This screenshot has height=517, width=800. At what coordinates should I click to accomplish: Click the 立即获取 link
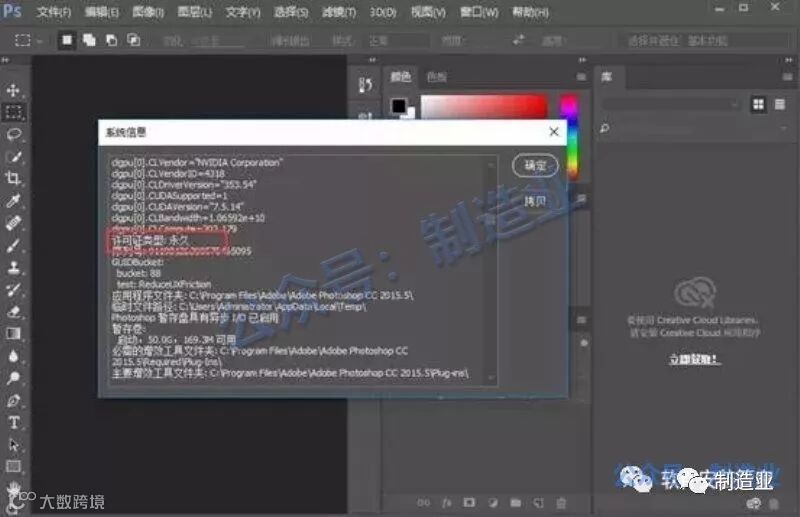point(694,359)
